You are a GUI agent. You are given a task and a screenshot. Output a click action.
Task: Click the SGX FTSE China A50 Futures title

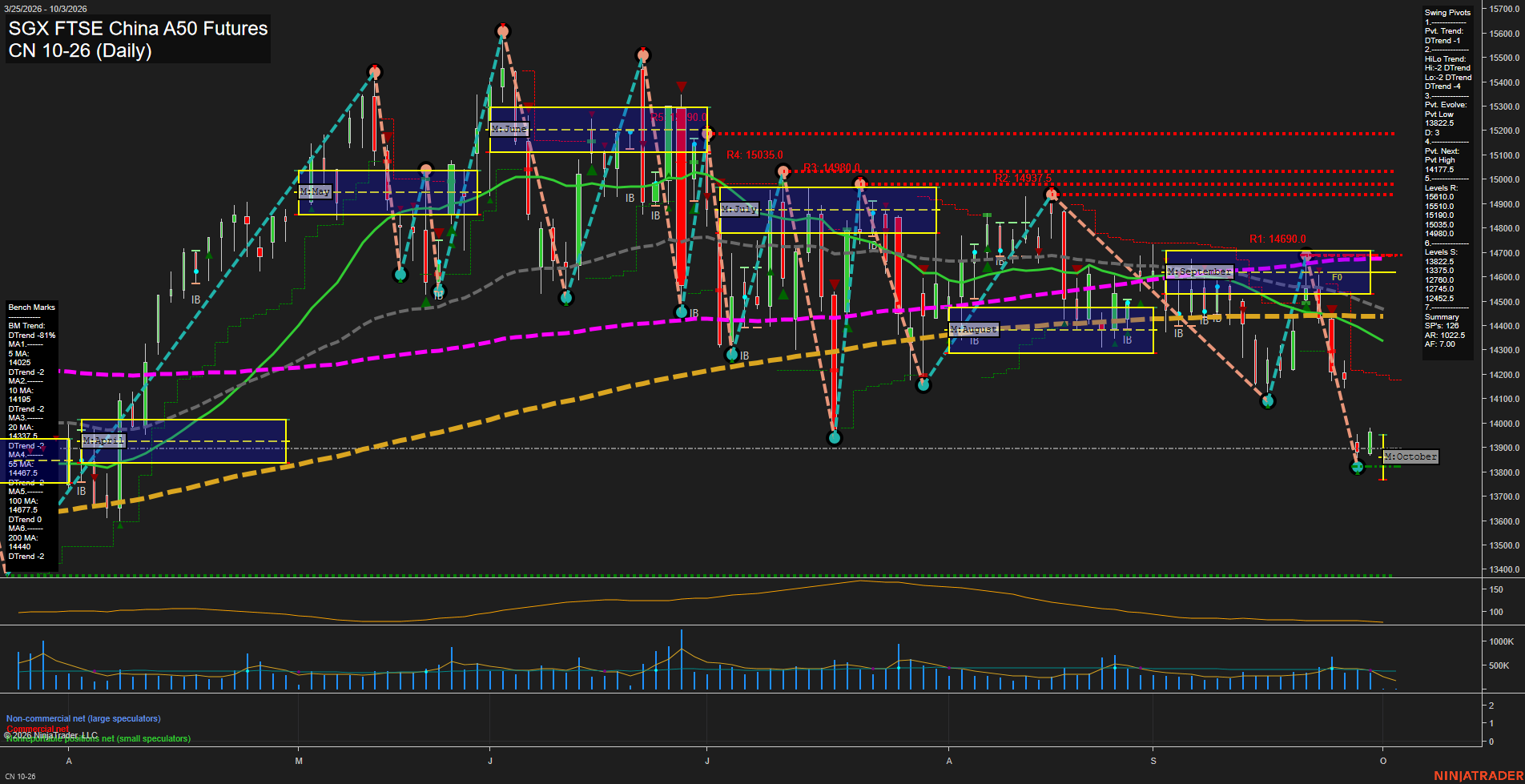click(x=138, y=28)
